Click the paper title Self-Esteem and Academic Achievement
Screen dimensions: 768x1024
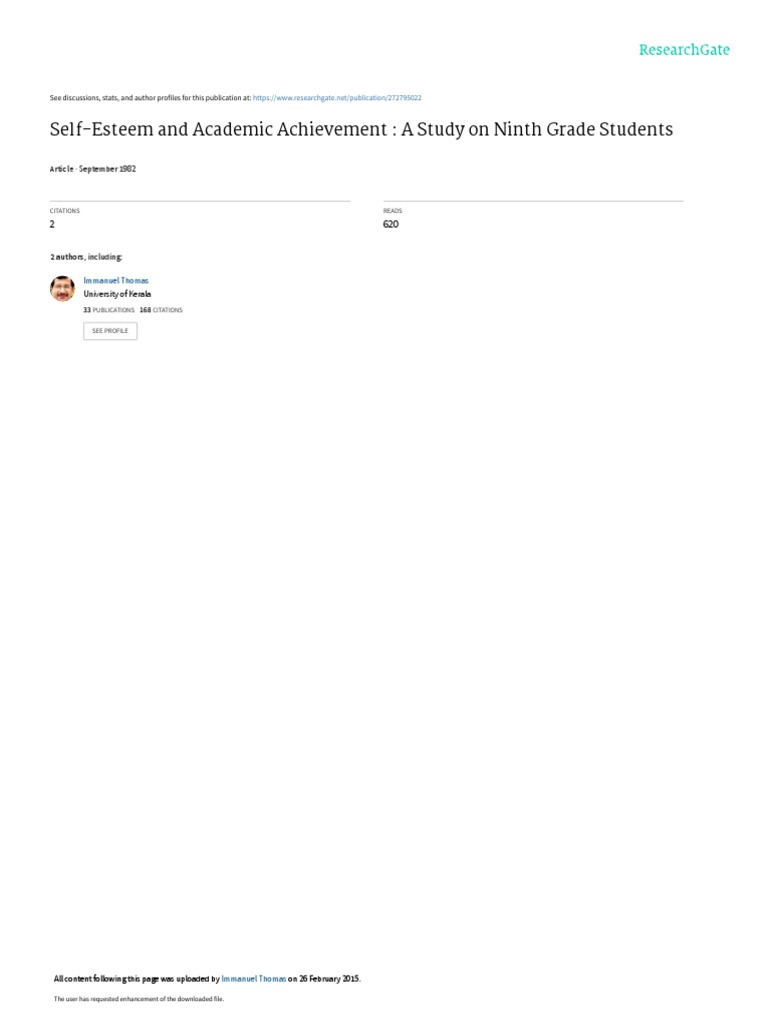point(361,129)
